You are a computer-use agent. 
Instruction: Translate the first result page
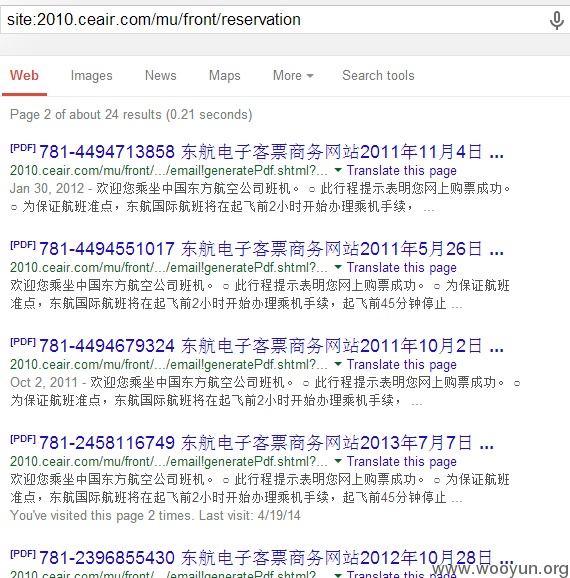coord(402,171)
